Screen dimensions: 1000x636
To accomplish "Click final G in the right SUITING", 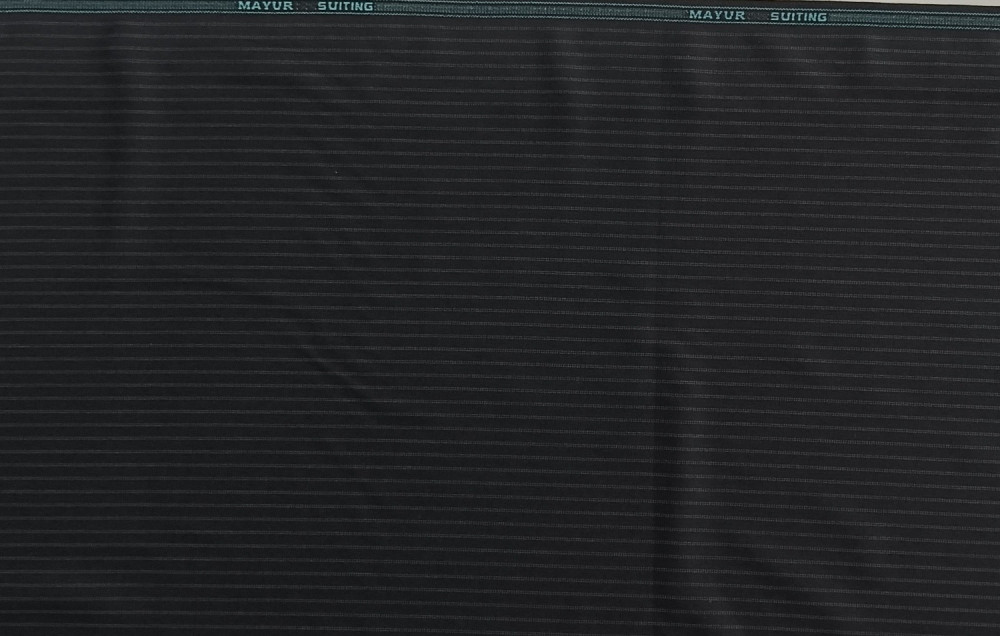I will 821,17.
